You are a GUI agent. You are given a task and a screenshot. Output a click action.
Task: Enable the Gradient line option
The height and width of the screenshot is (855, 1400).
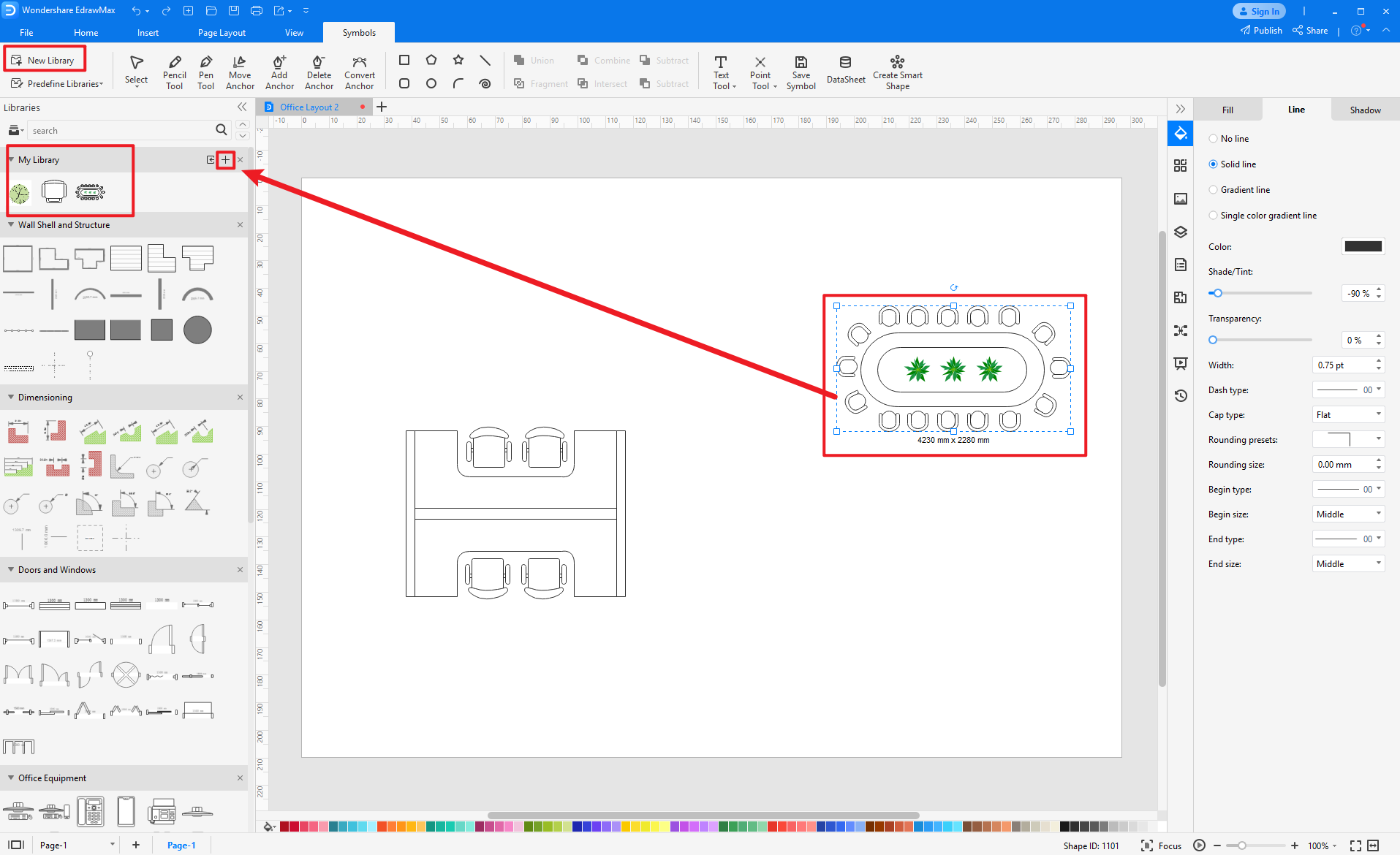click(1214, 189)
